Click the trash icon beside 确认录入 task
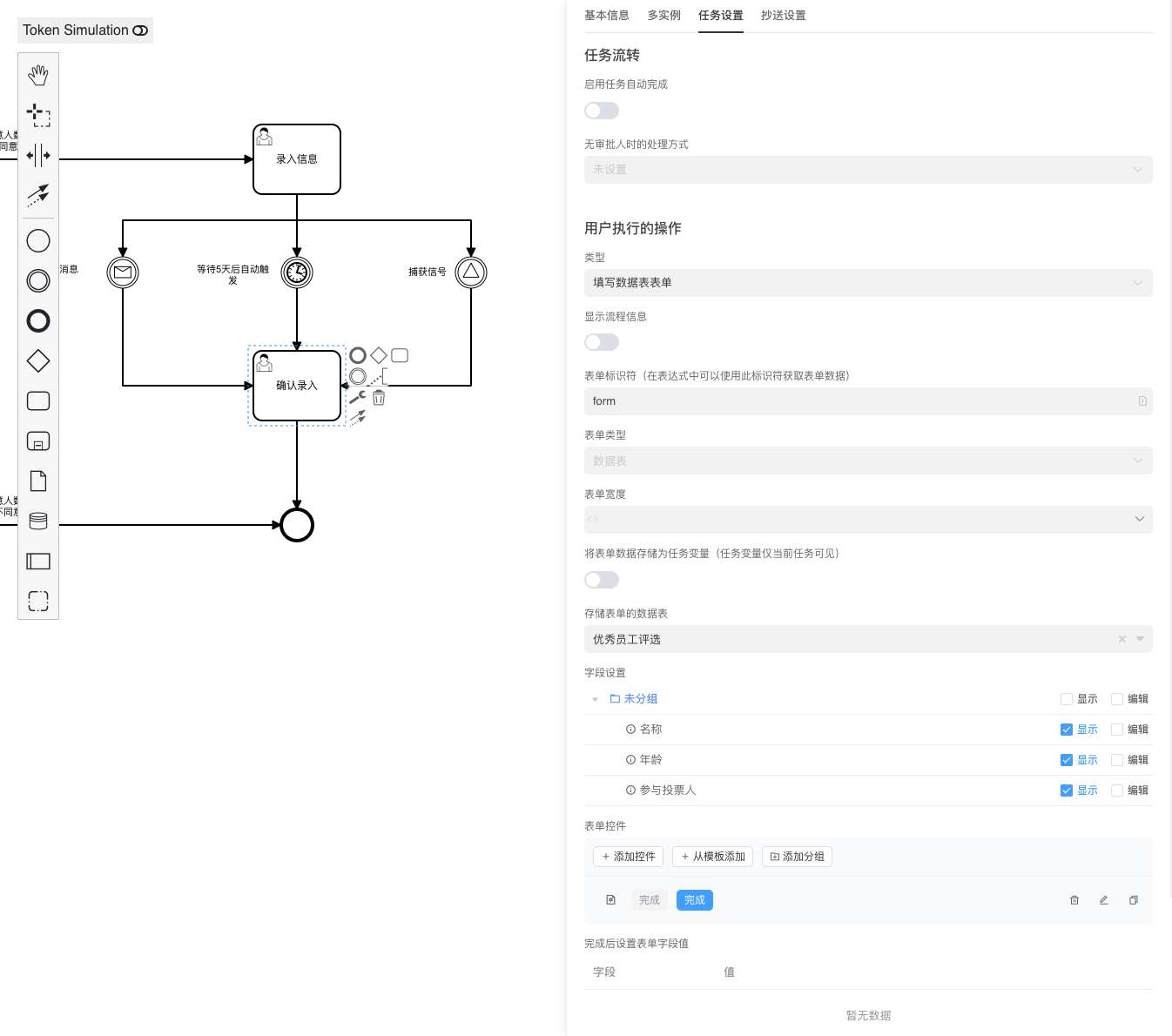1172x1036 pixels. (379, 398)
